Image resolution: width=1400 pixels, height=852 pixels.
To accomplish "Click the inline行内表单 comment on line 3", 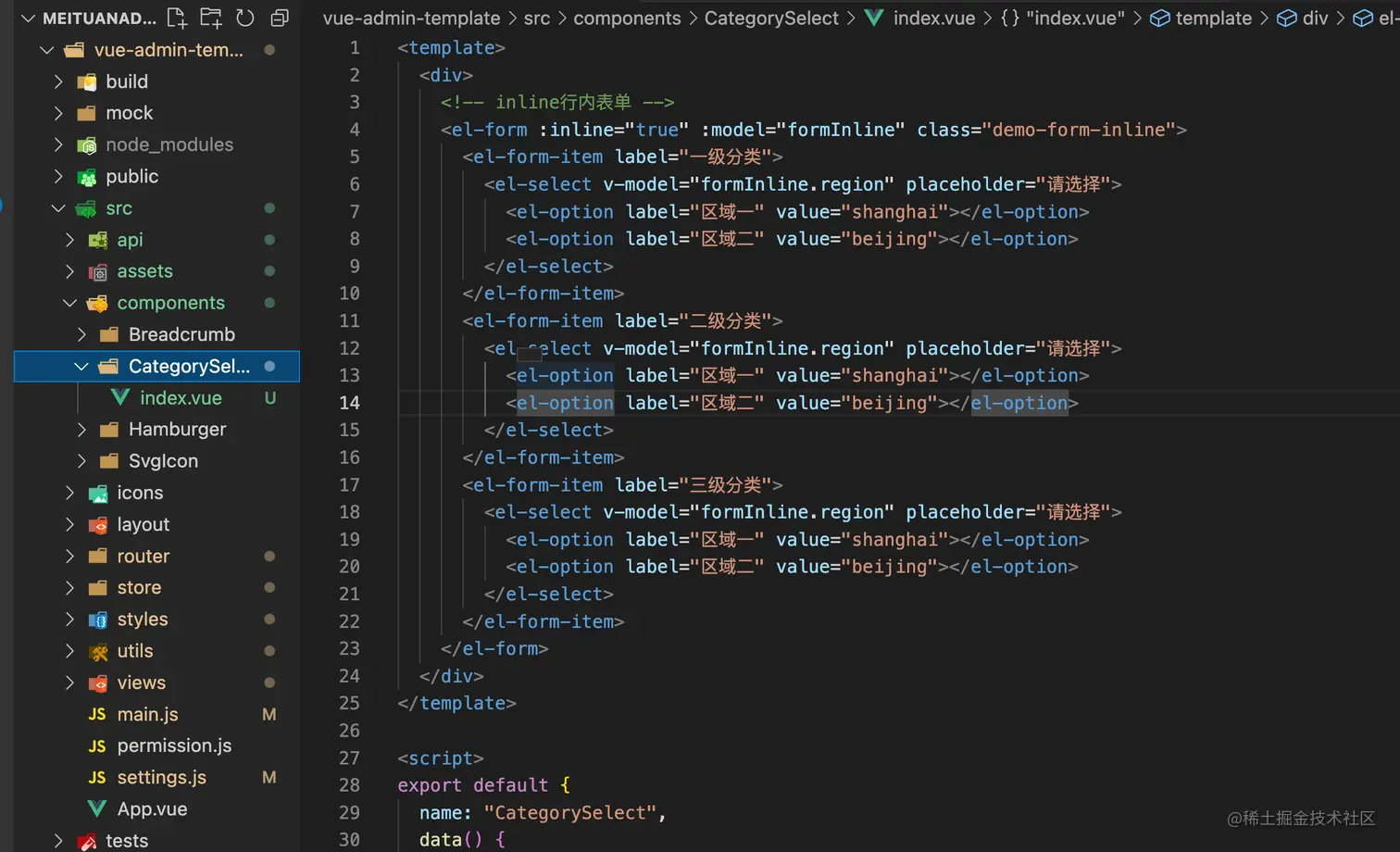I will click(557, 102).
